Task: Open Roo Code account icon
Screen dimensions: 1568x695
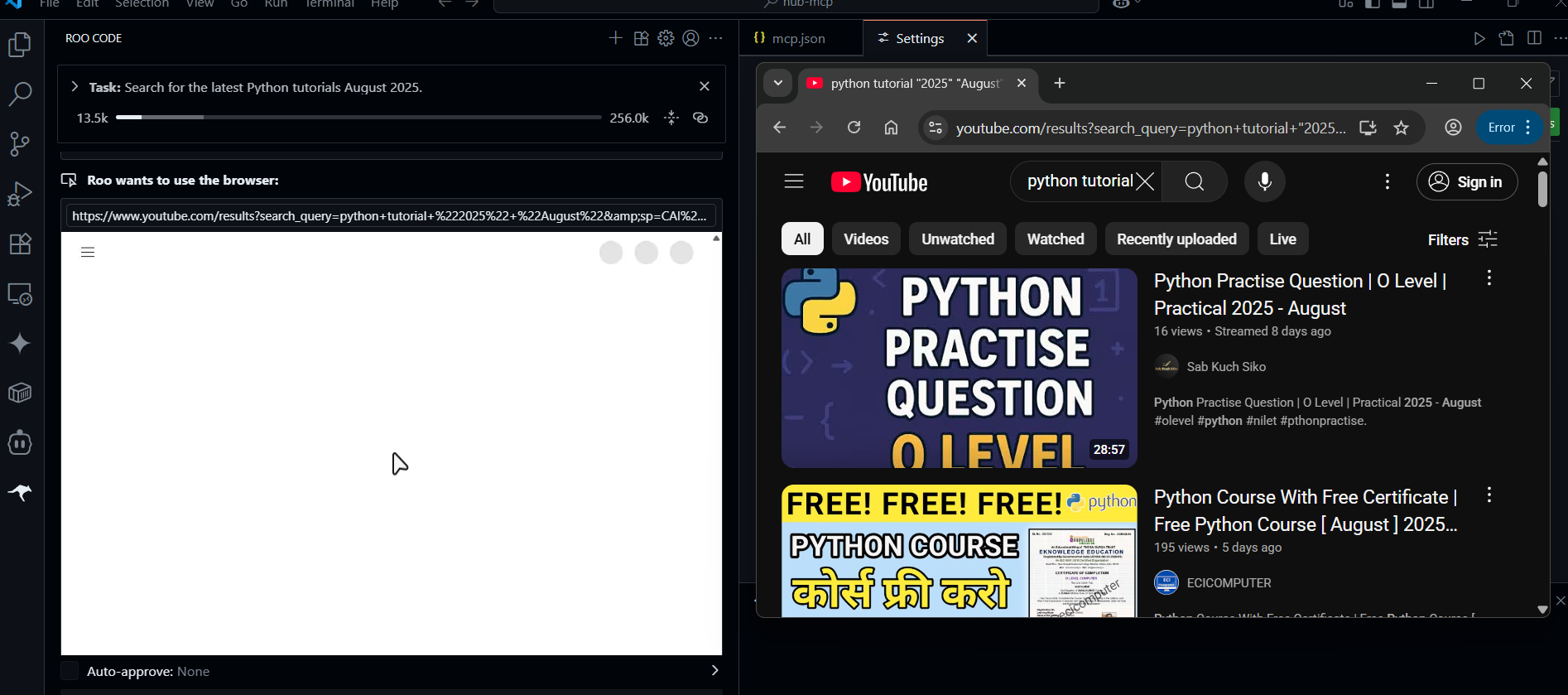Action: (x=690, y=38)
